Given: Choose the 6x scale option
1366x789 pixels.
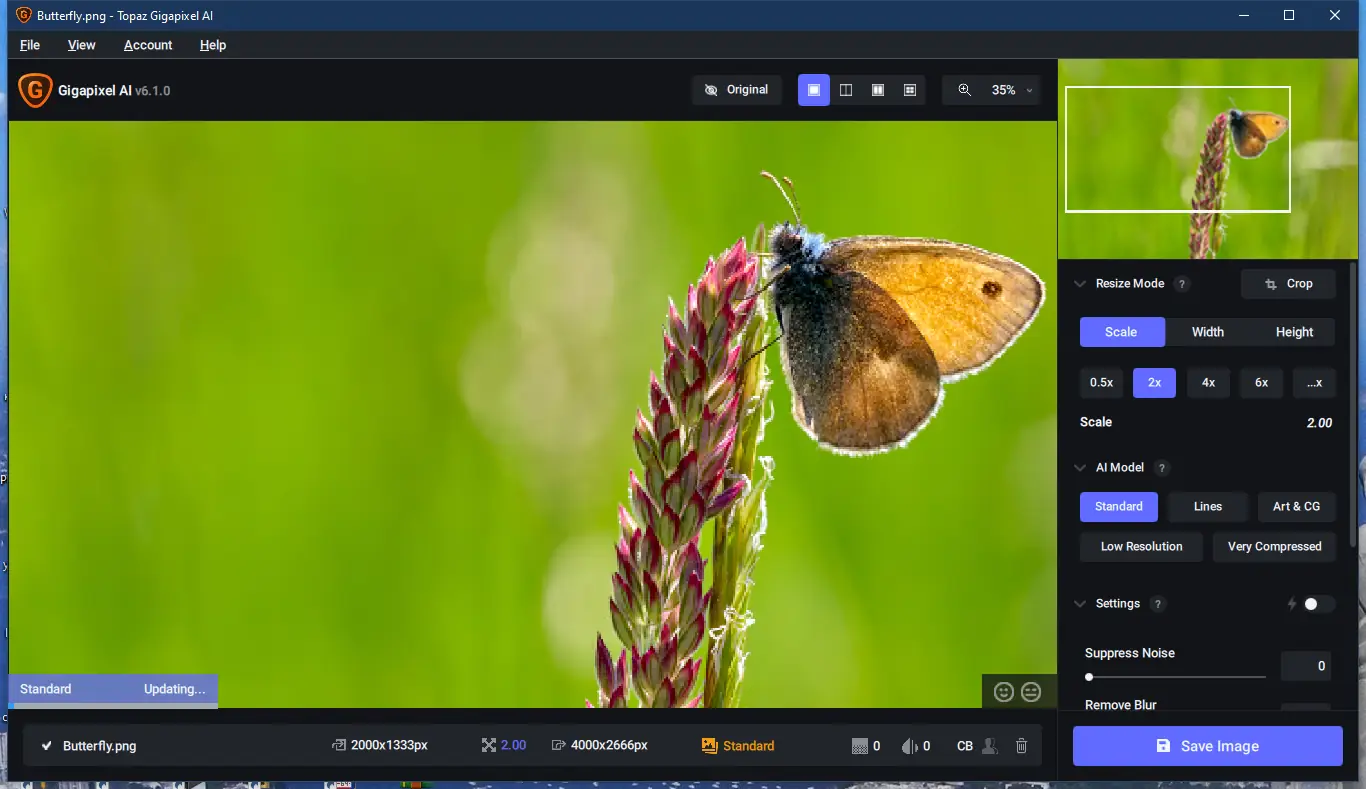Looking at the screenshot, I should 1262,383.
